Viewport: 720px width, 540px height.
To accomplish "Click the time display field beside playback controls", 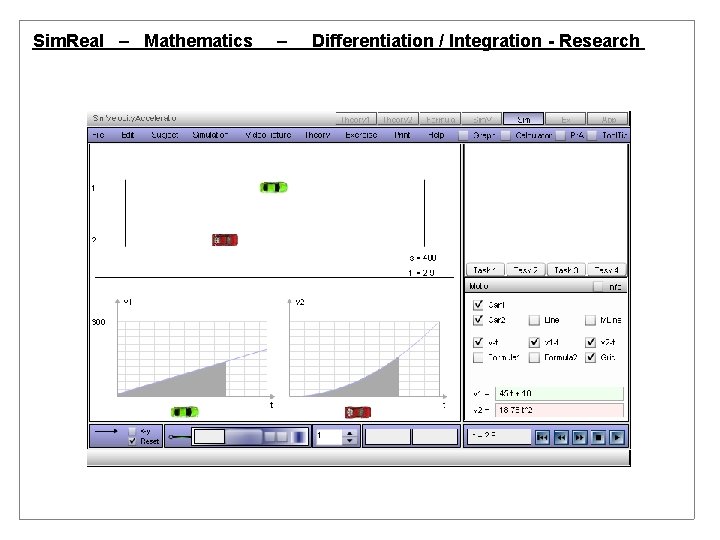I will pyautogui.click(x=499, y=436).
